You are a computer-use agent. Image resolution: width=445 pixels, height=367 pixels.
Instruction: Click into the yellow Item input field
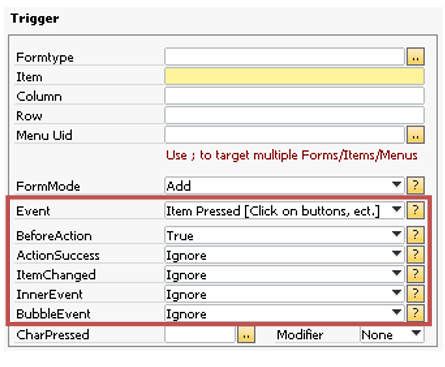pyautogui.click(x=294, y=76)
